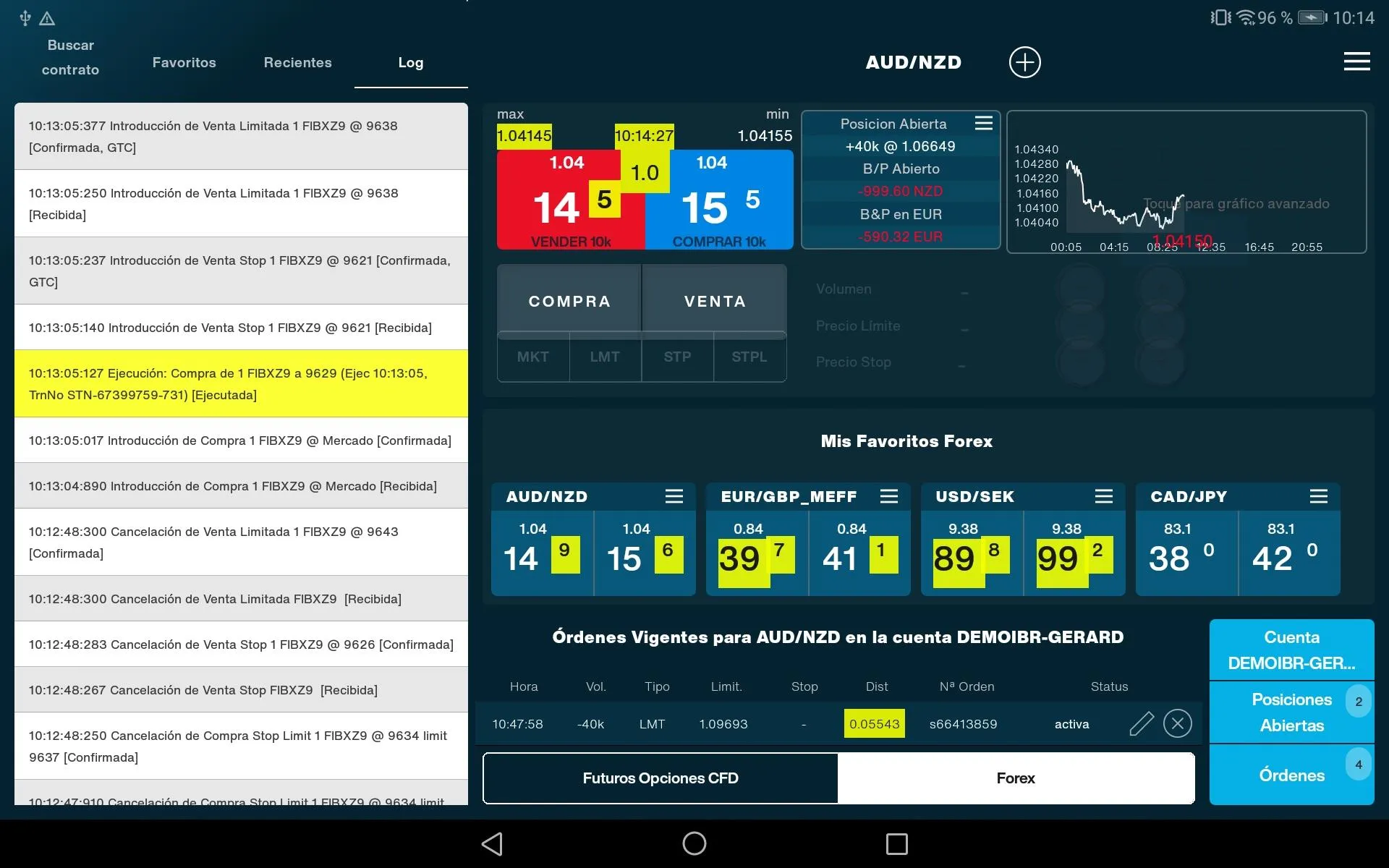Click the CAD/JPY options menu icon
Screen dimensions: 1389x868
(x=1317, y=497)
